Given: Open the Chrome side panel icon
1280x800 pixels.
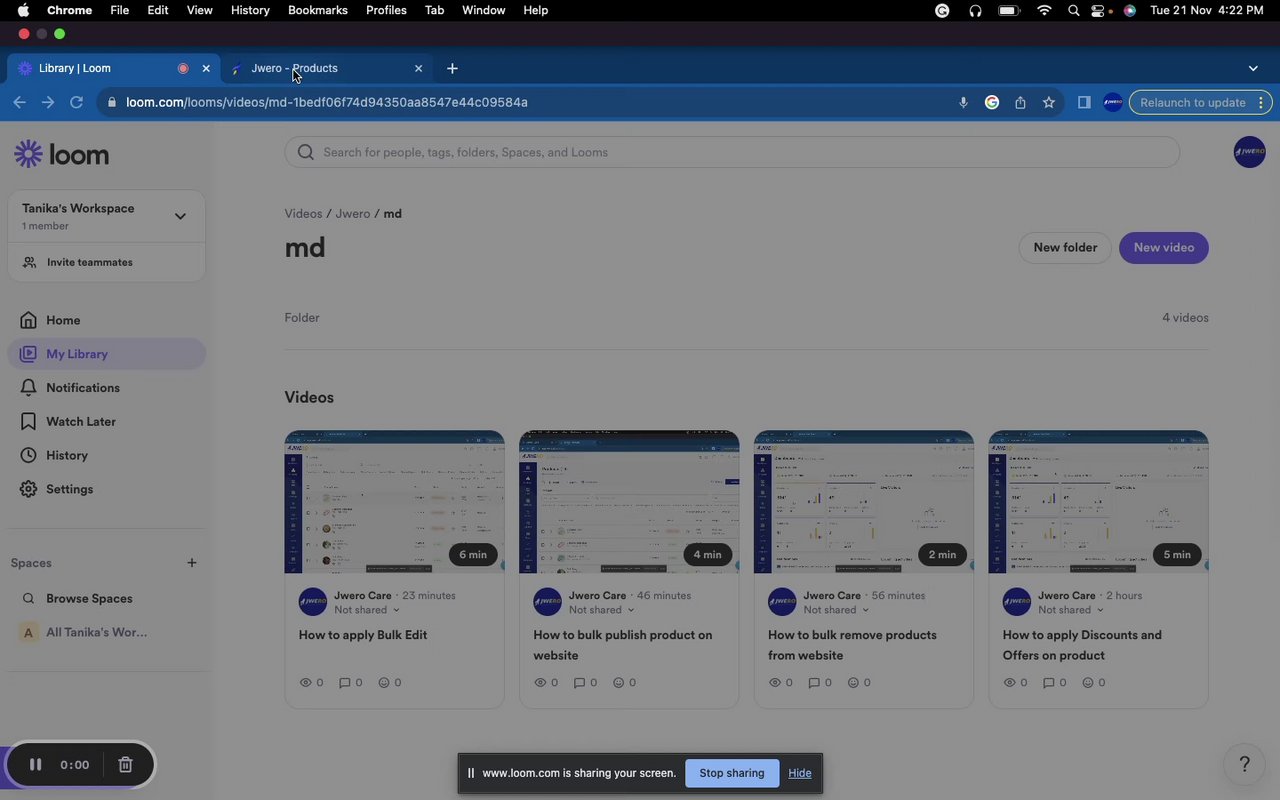Looking at the screenshot, I should pos(1084,102).
